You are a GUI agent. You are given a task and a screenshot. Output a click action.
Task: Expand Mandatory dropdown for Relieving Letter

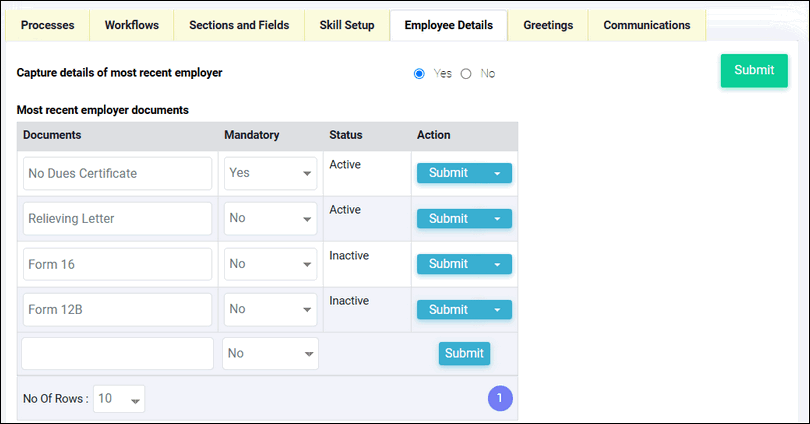tap(270, 218)
